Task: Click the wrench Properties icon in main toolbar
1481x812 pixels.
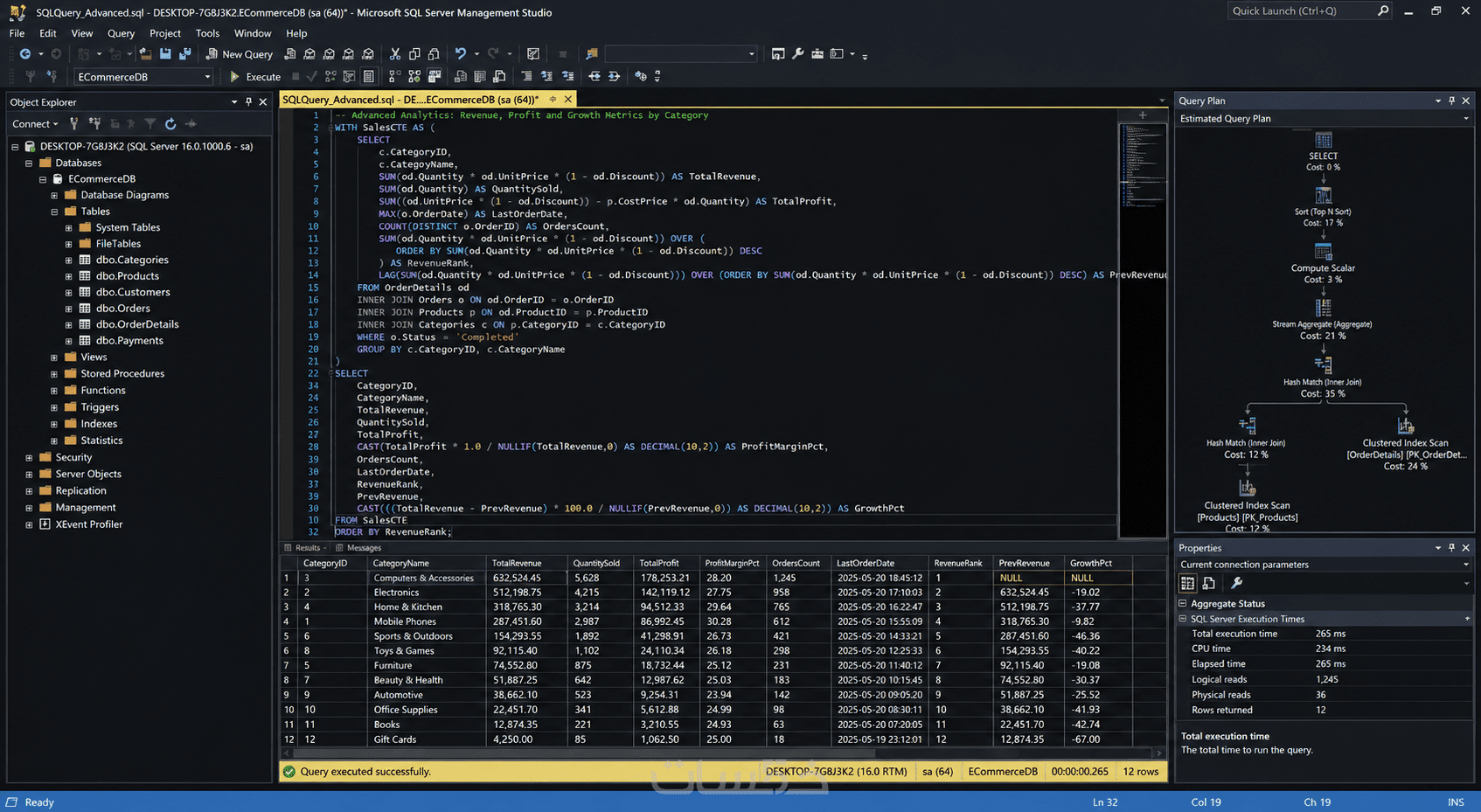Action: click(798, 54)
